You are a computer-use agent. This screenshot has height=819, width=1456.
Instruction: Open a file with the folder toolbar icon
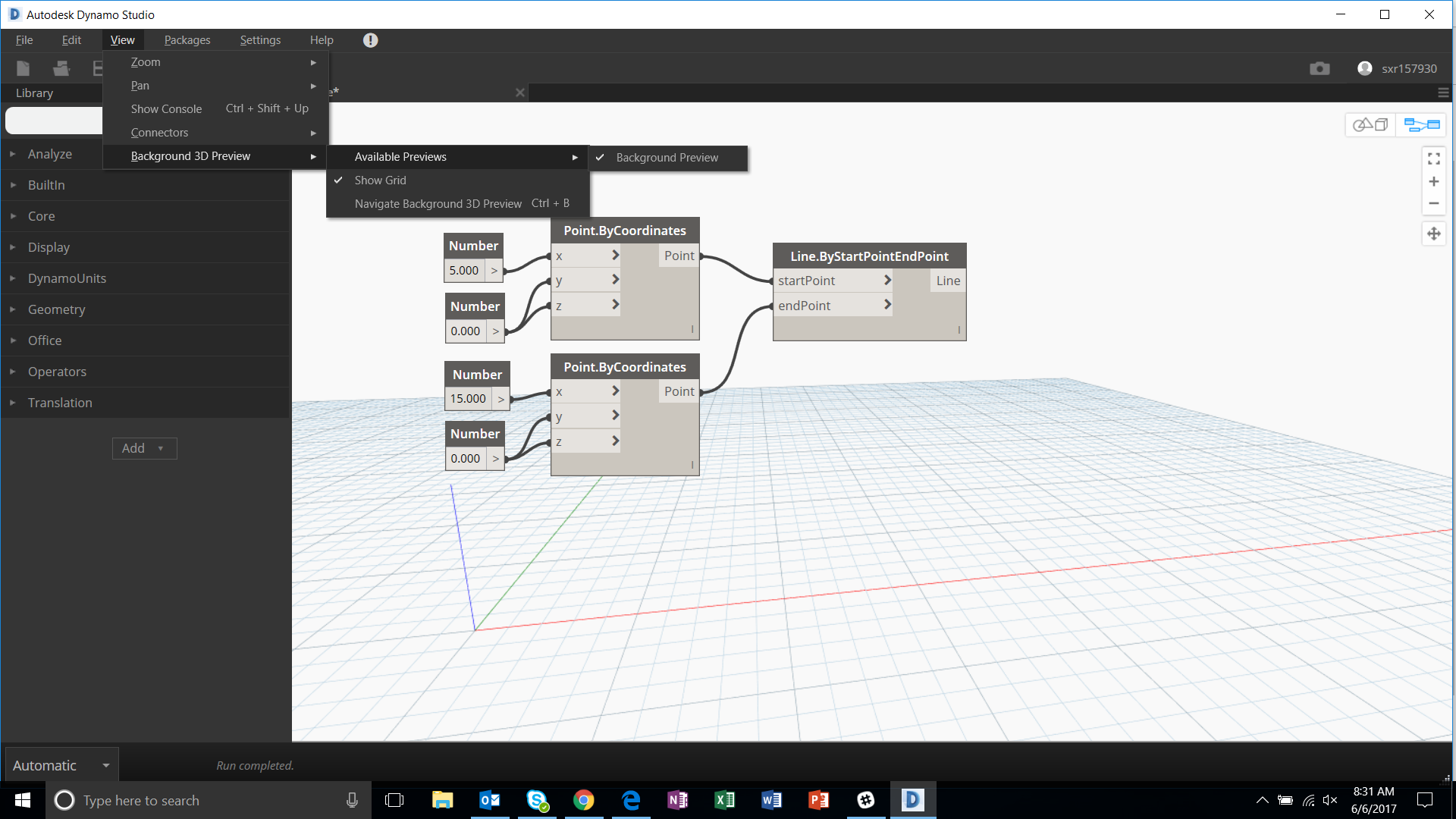pos(61,68)
